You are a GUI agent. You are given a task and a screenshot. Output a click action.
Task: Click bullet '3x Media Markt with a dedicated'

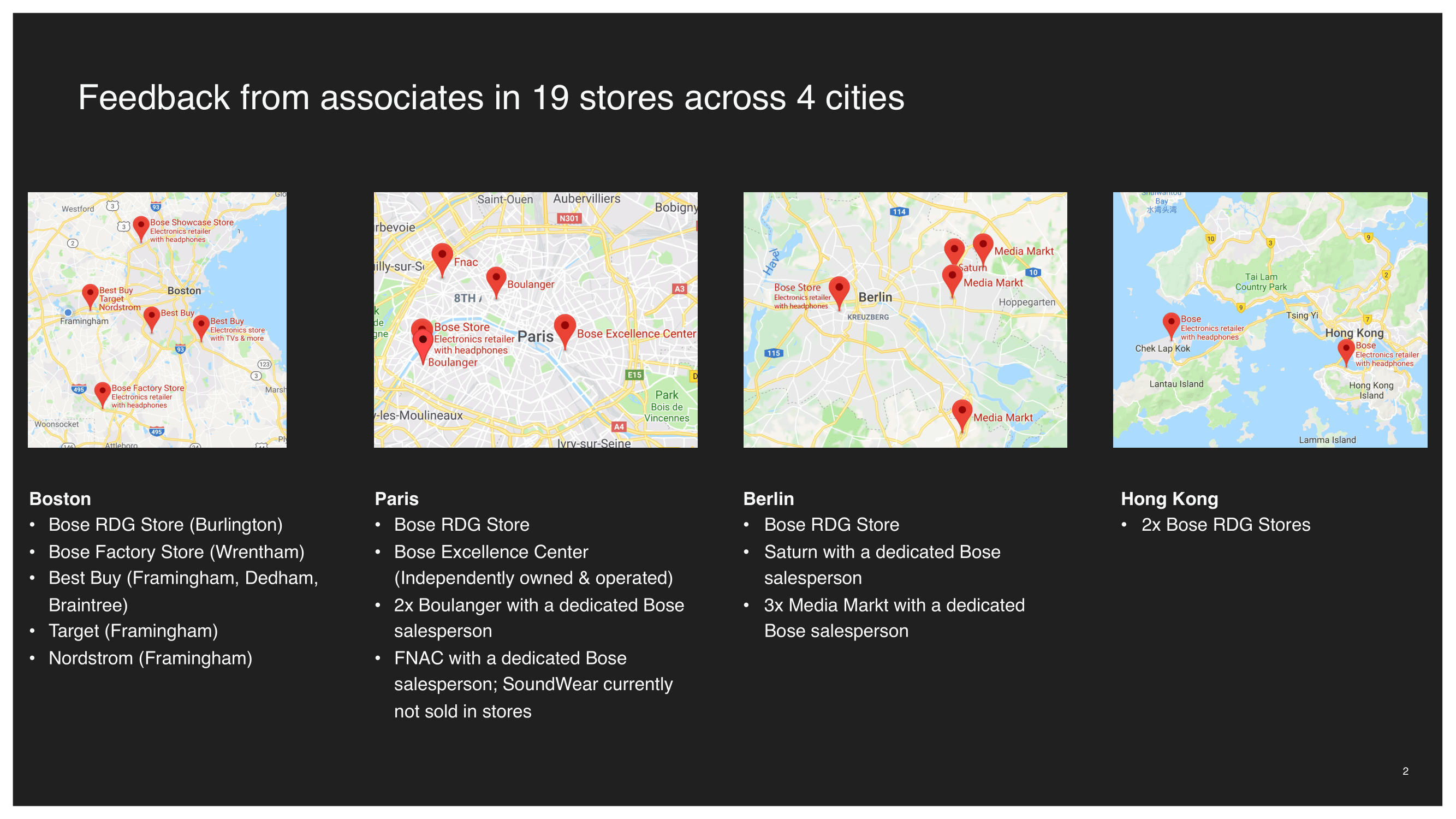click(x=894, y=619)
